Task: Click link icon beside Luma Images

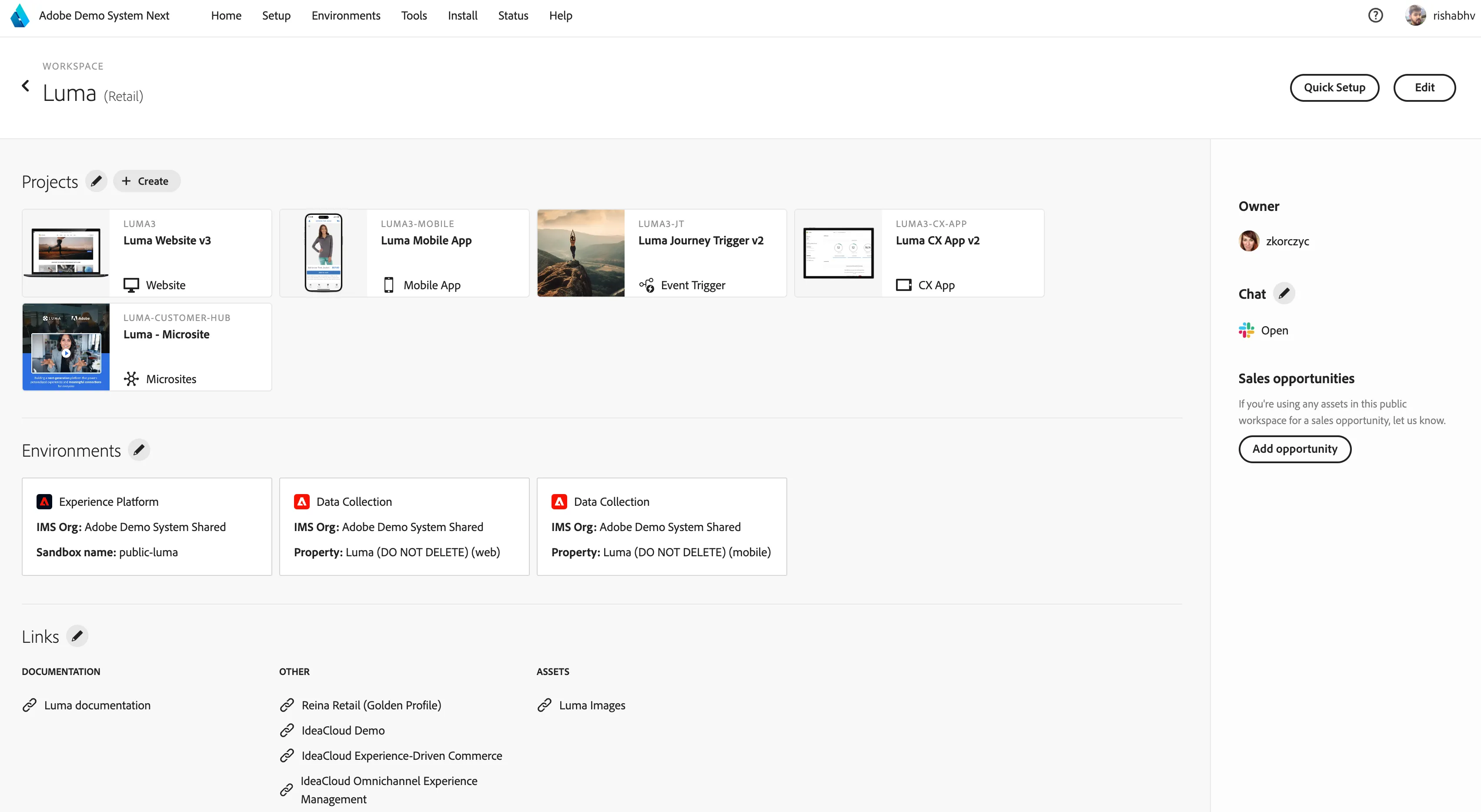Action: tap(545, 705)
